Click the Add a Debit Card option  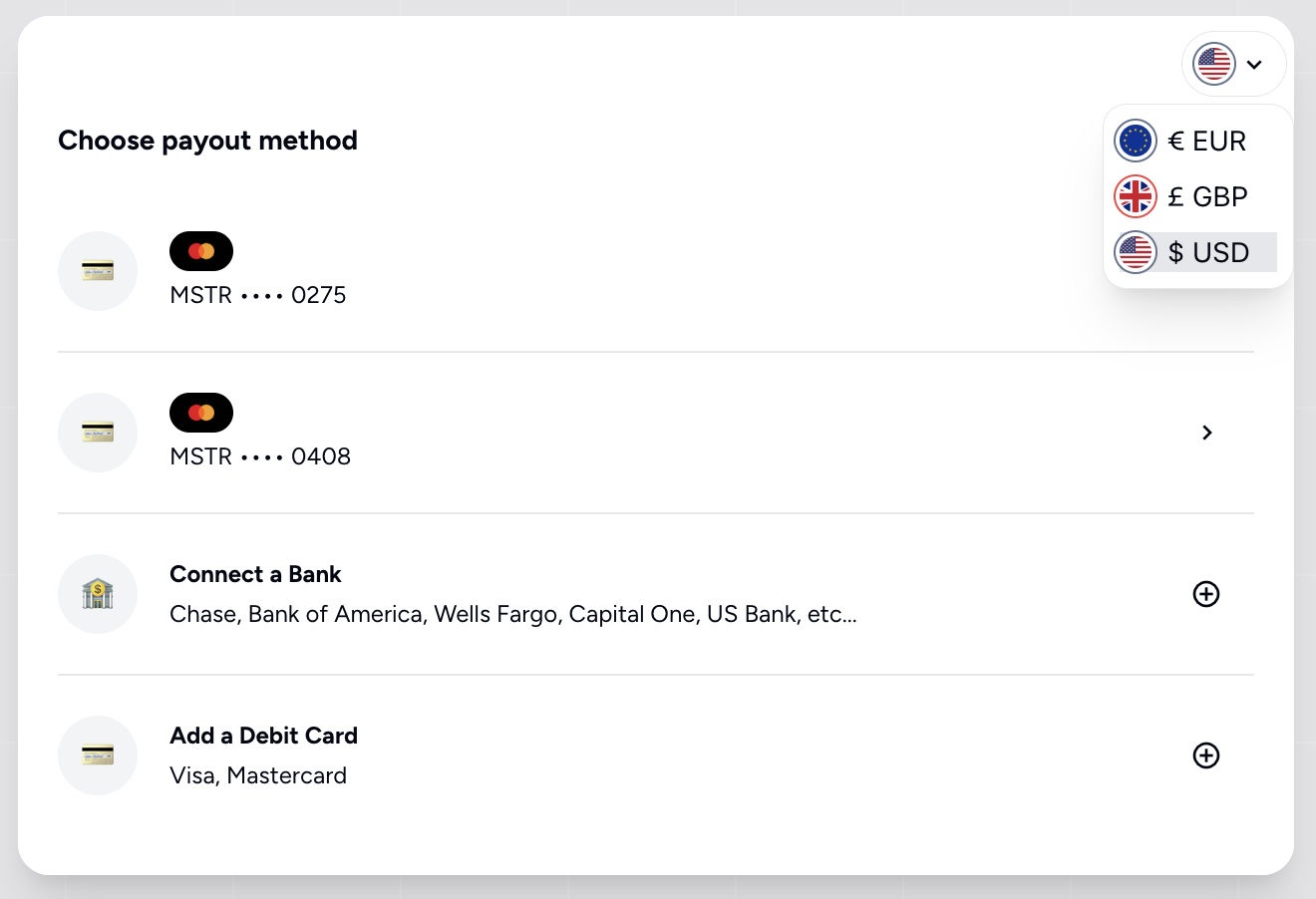[x=263, y=736]
